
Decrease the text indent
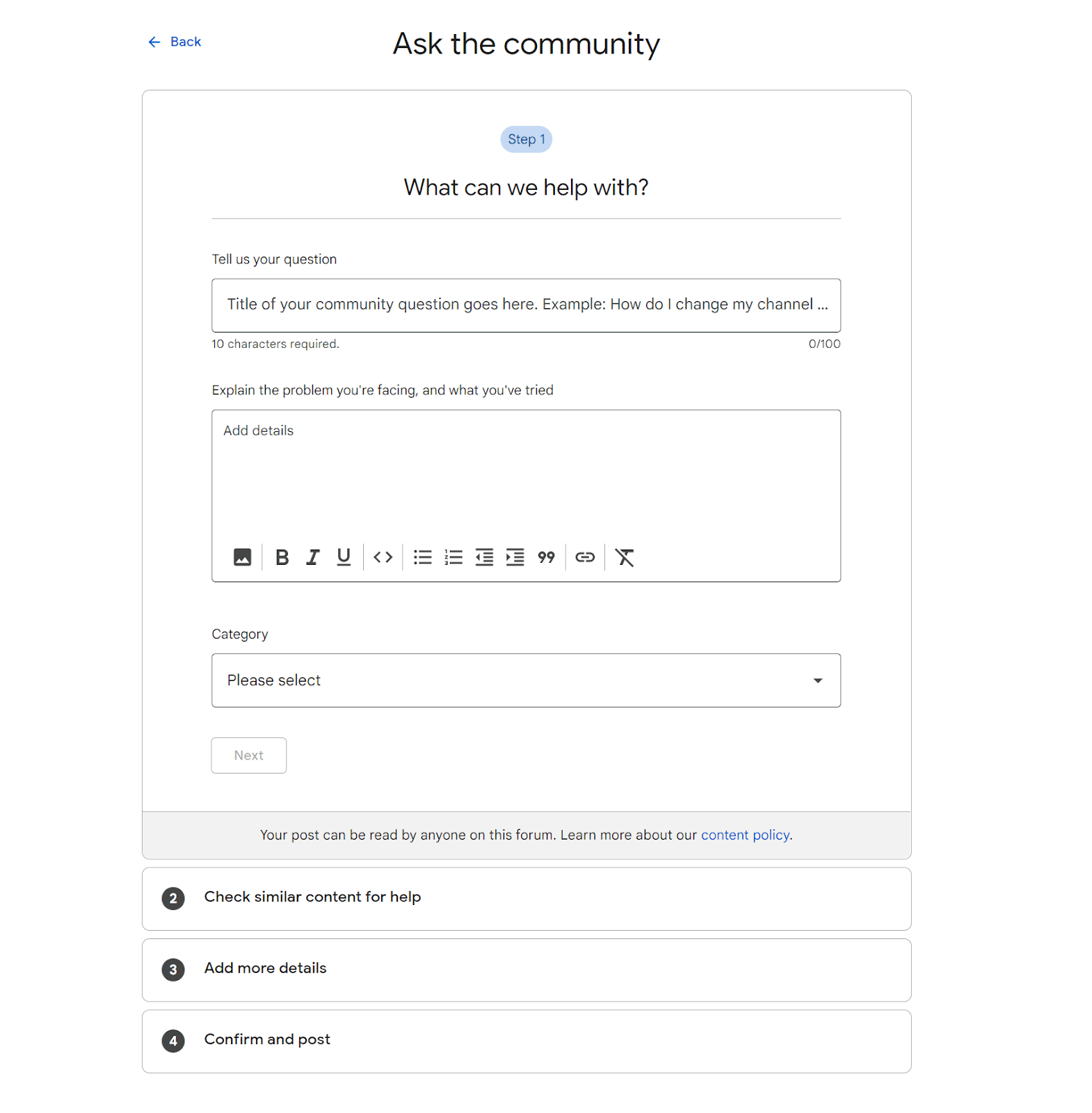[x=484, y=557]
